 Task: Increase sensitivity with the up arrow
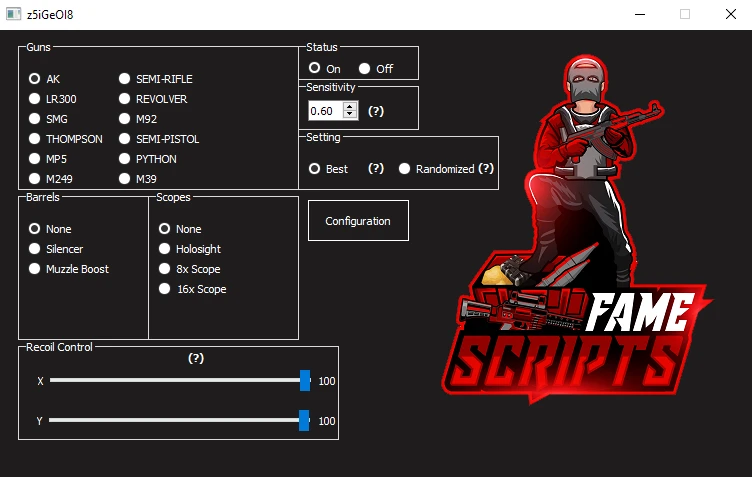pos(350,106)
